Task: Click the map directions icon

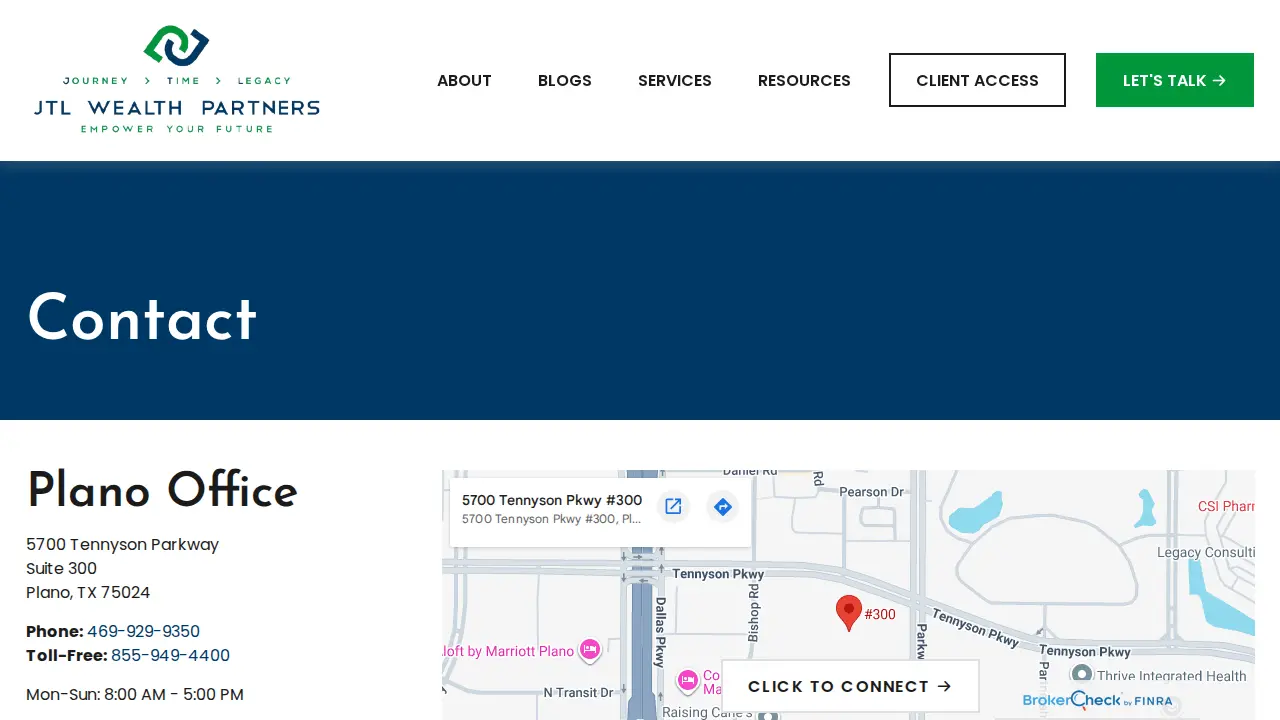Action: 723,507
